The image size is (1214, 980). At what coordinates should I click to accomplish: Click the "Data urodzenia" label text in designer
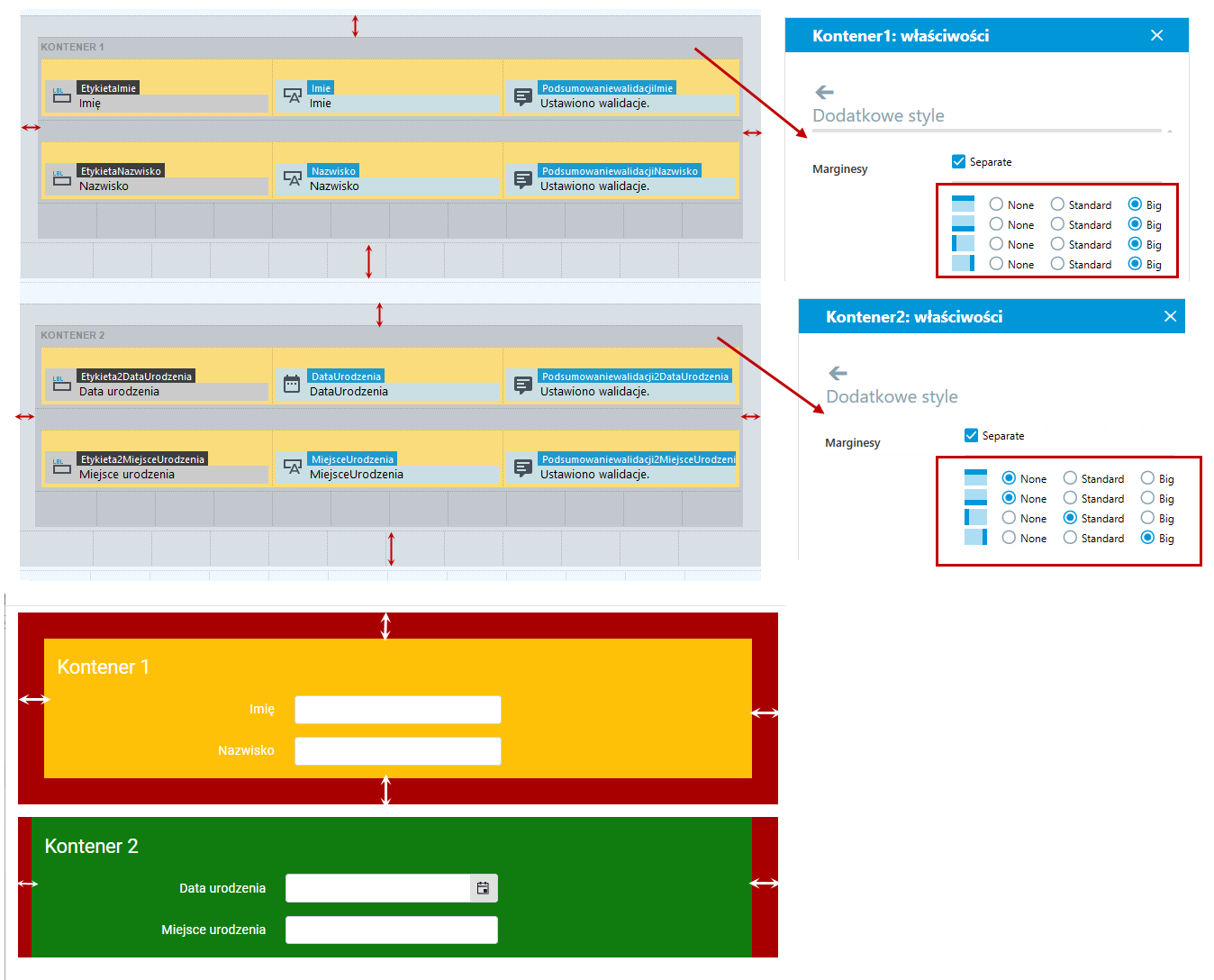119,392
